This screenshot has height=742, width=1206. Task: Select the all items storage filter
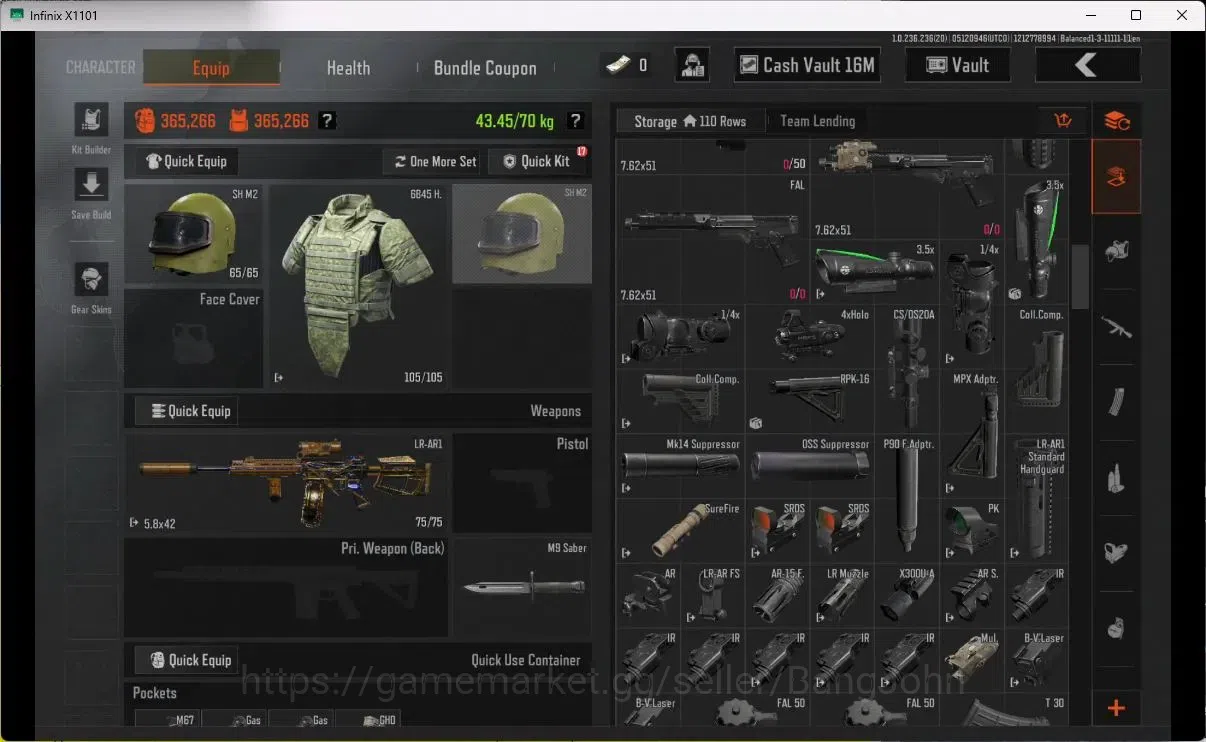tap(1116, 177)
